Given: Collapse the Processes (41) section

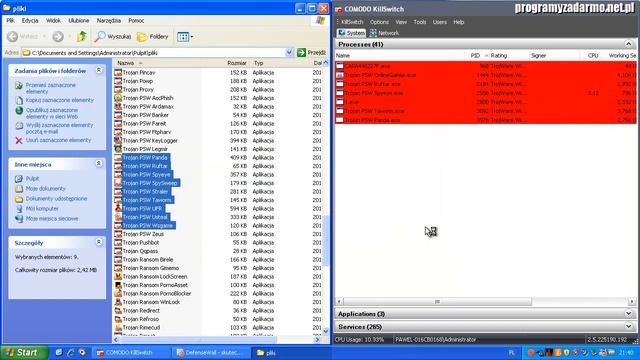Looking at the screenshot, I should (x=628, y=44).
